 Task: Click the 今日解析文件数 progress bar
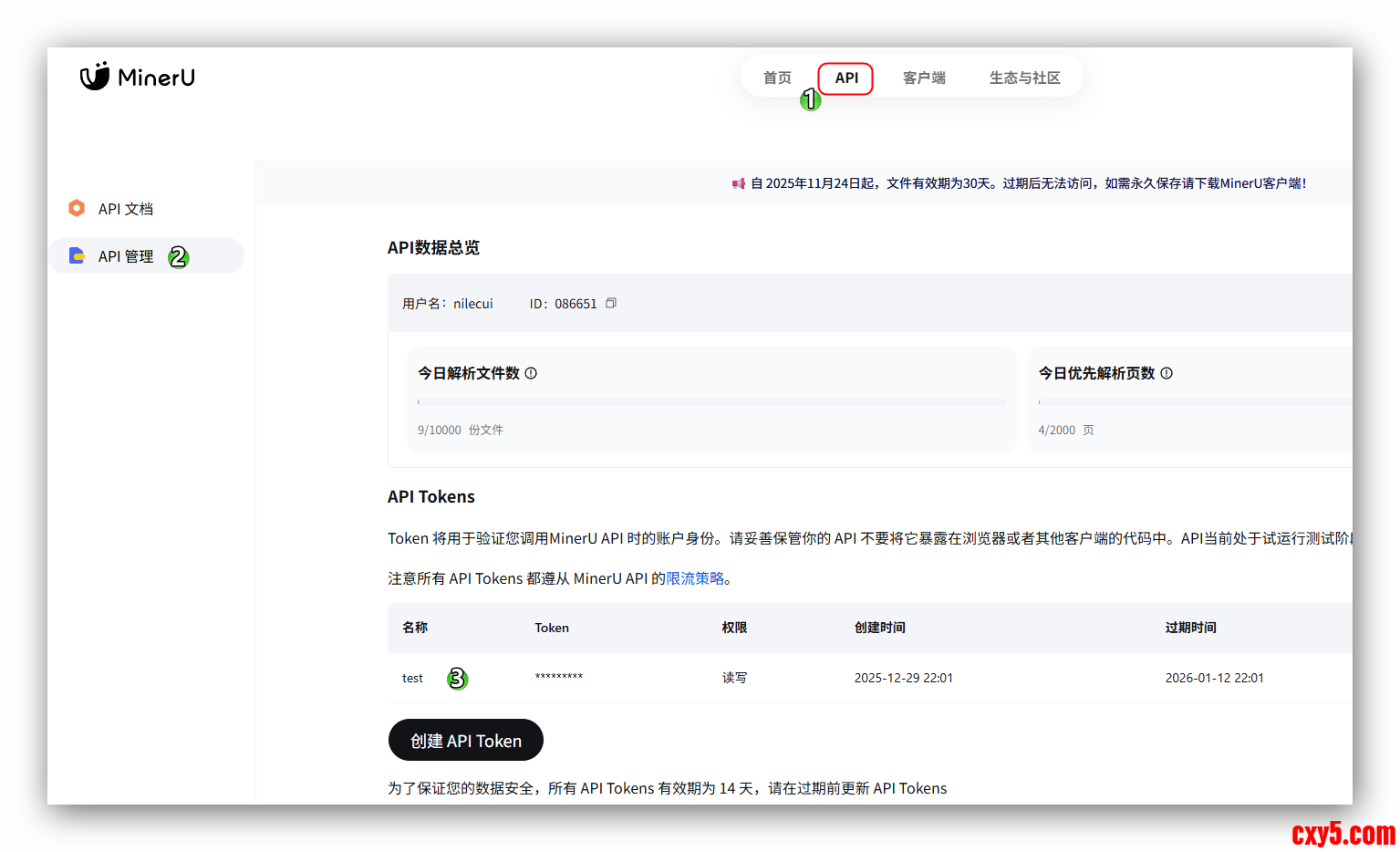click(x=711, y=402)
